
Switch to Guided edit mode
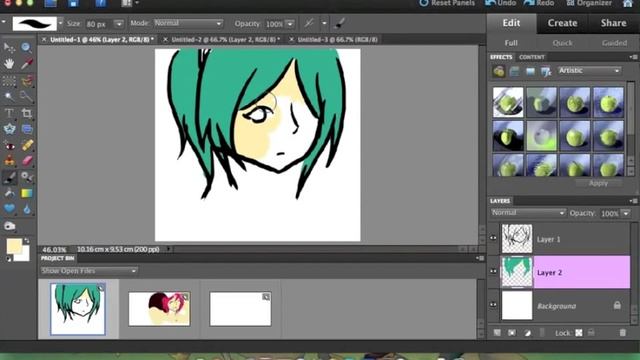614,43
